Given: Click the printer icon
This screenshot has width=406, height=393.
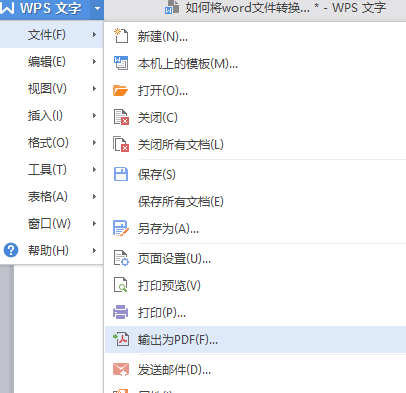Looking at the screenshot, I should (x=120, y=312).
